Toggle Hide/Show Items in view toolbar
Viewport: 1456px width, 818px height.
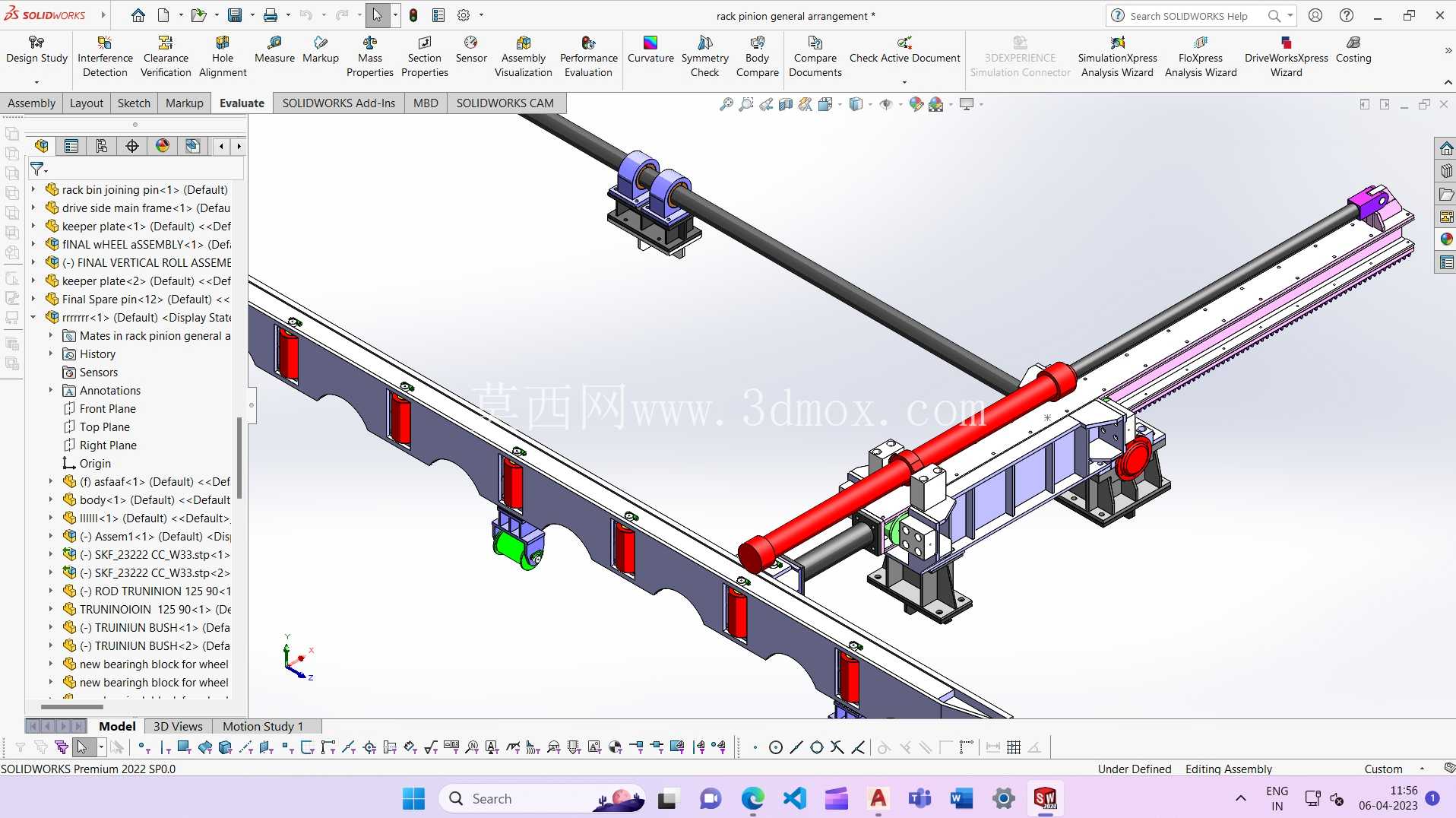[886, 104]
